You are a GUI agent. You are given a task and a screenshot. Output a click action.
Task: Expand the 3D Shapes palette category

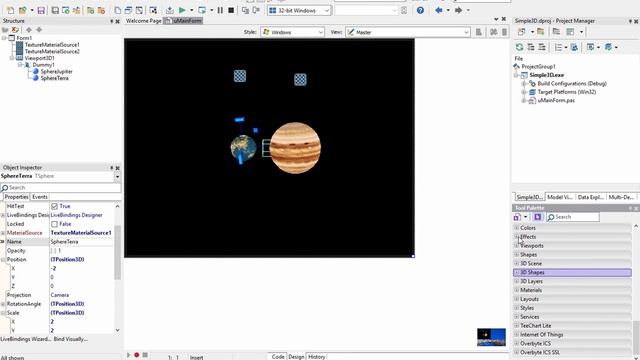coord(517,272)
